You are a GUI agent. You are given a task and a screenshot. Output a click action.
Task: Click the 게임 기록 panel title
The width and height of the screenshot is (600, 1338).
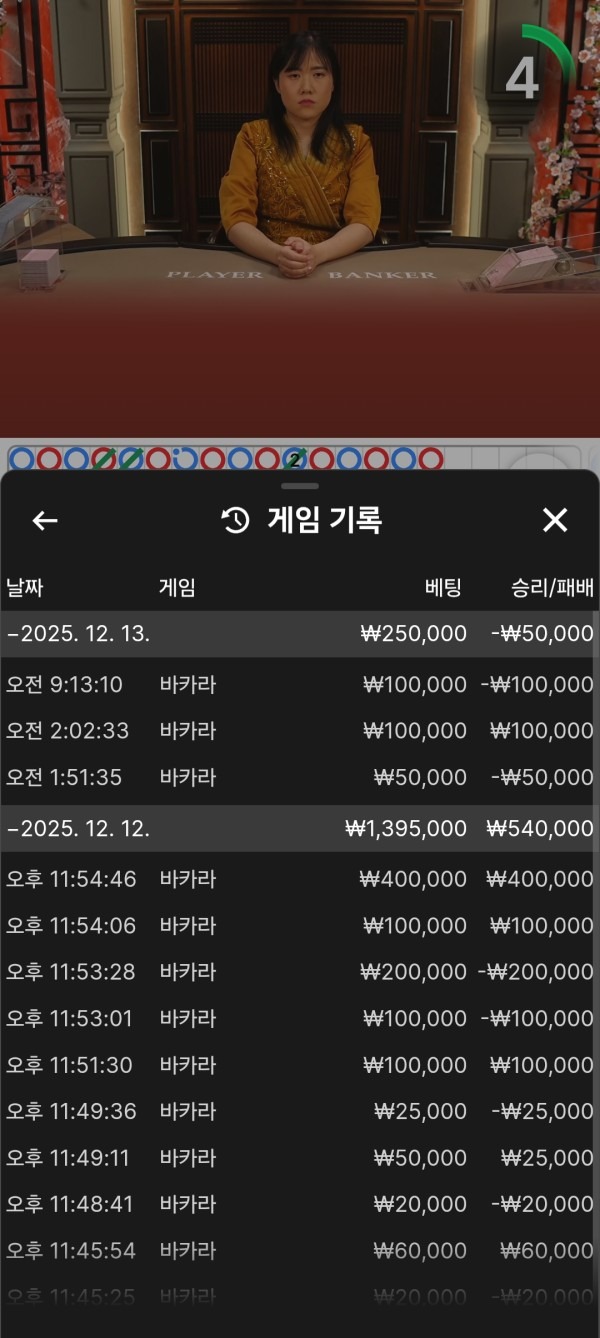tap(325, 520)
